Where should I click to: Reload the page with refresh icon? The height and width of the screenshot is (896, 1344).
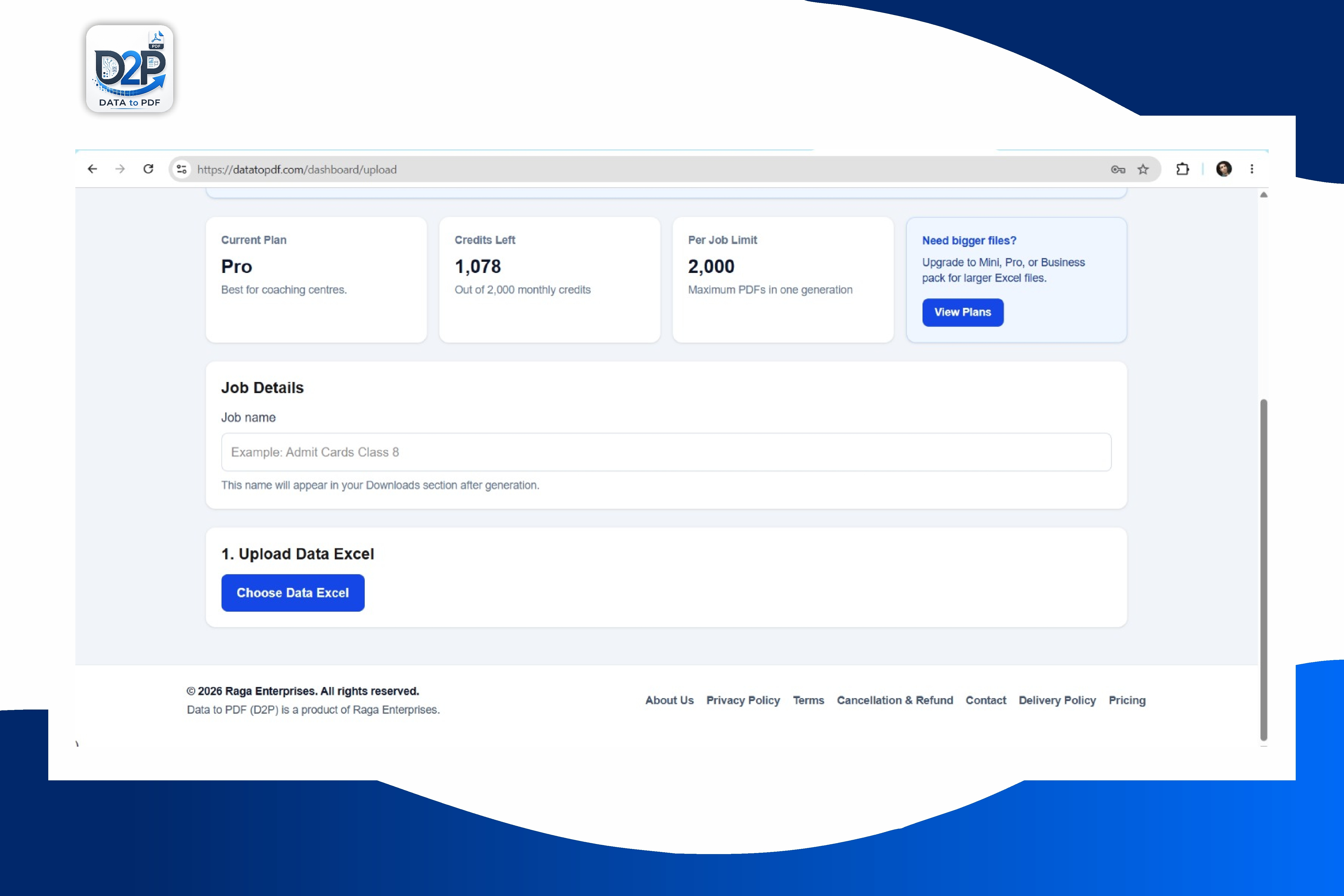pyautogui.click(x=149, y=169)
